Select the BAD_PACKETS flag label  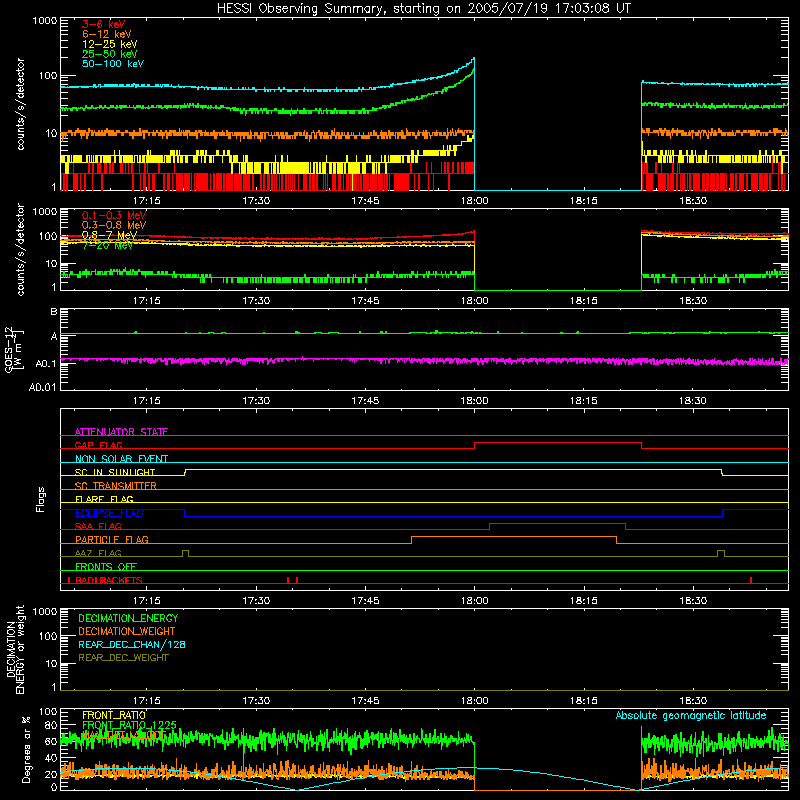pos(108,580)
